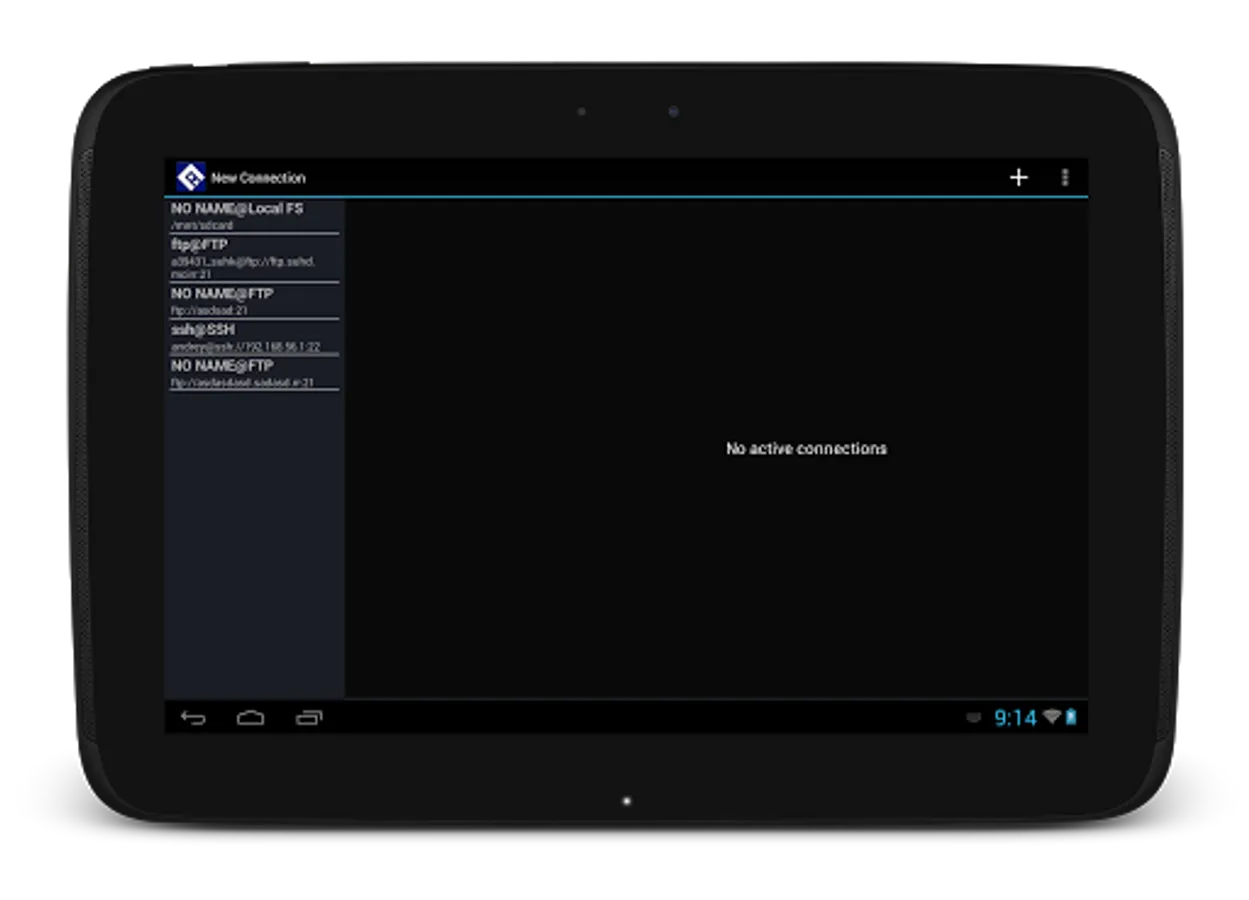Image resolution: width=1249 pixels, height=900 pixels.
Task: Open the ftp@FTP saved connection
Action: [x=254, y=258]
